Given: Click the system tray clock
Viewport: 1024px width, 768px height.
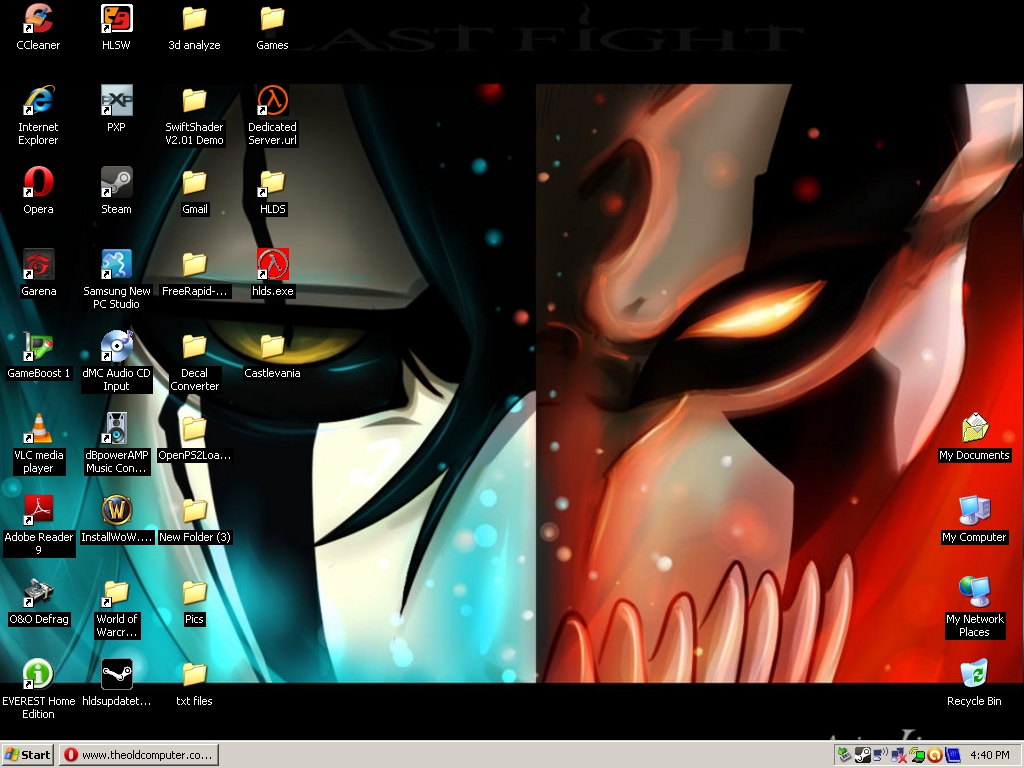Looking at the screenshot, I should point(989,755).
